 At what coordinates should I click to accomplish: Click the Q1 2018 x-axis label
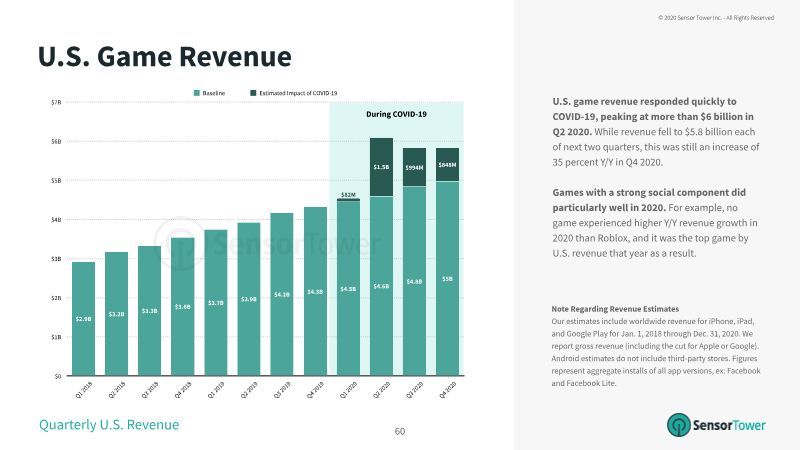point(84,390)
